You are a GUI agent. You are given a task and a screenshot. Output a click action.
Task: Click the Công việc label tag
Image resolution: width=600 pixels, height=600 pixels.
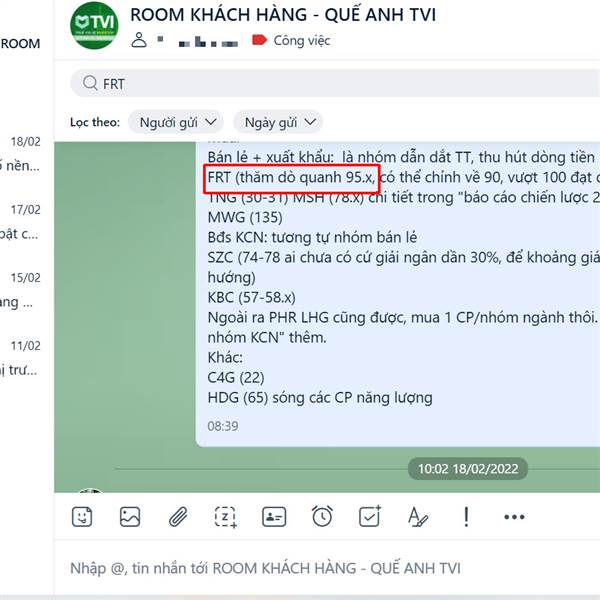[x=291, y=41]
